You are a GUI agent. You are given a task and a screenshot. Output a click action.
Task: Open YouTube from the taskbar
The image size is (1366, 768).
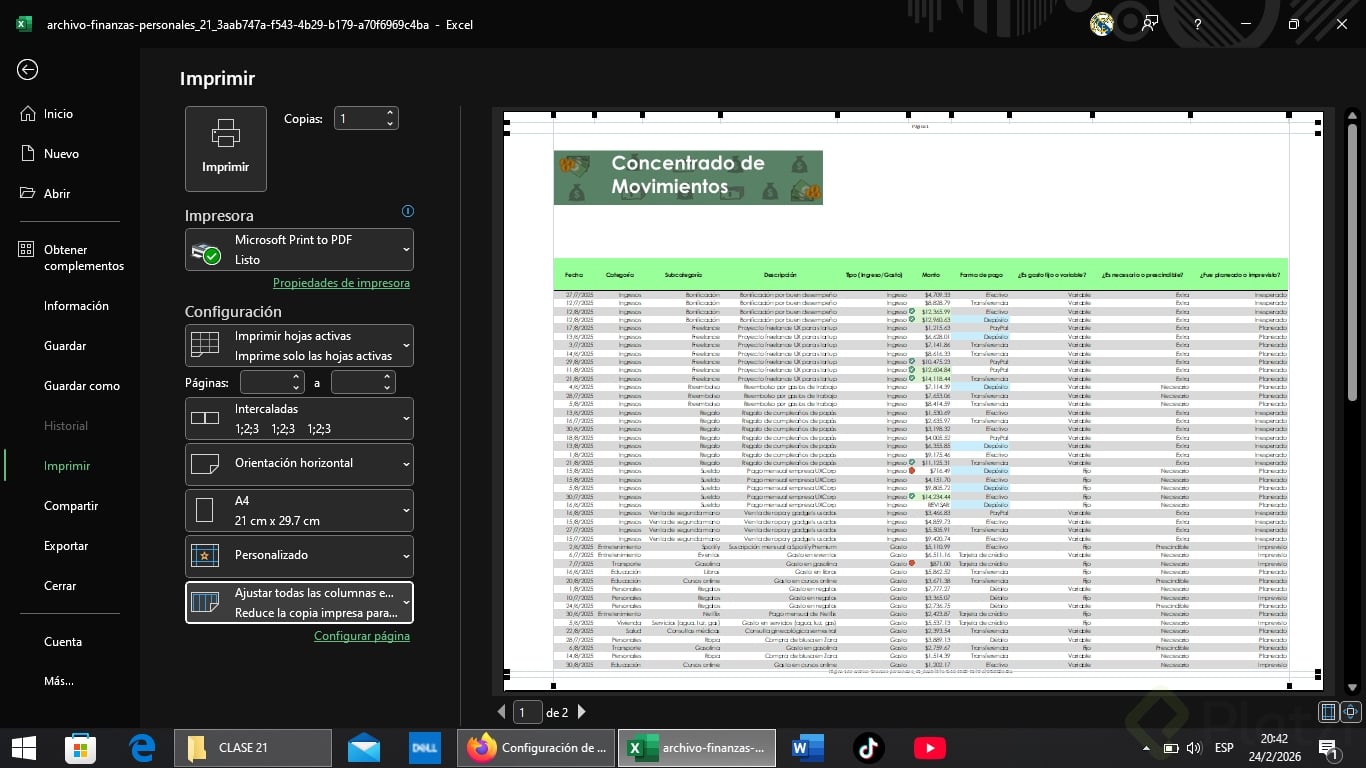point(929,747)
